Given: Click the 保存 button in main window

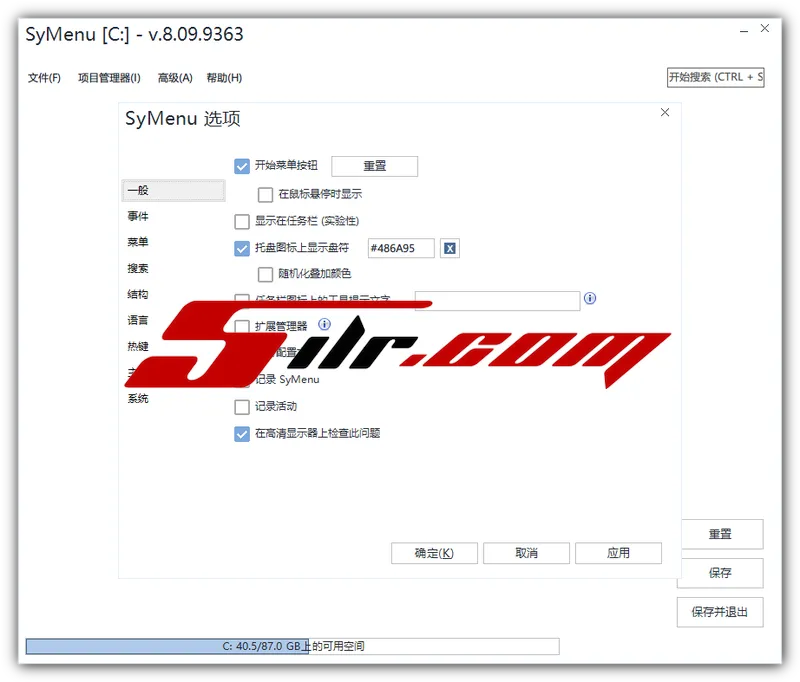Looking at the screenshot, I should 720,573.
